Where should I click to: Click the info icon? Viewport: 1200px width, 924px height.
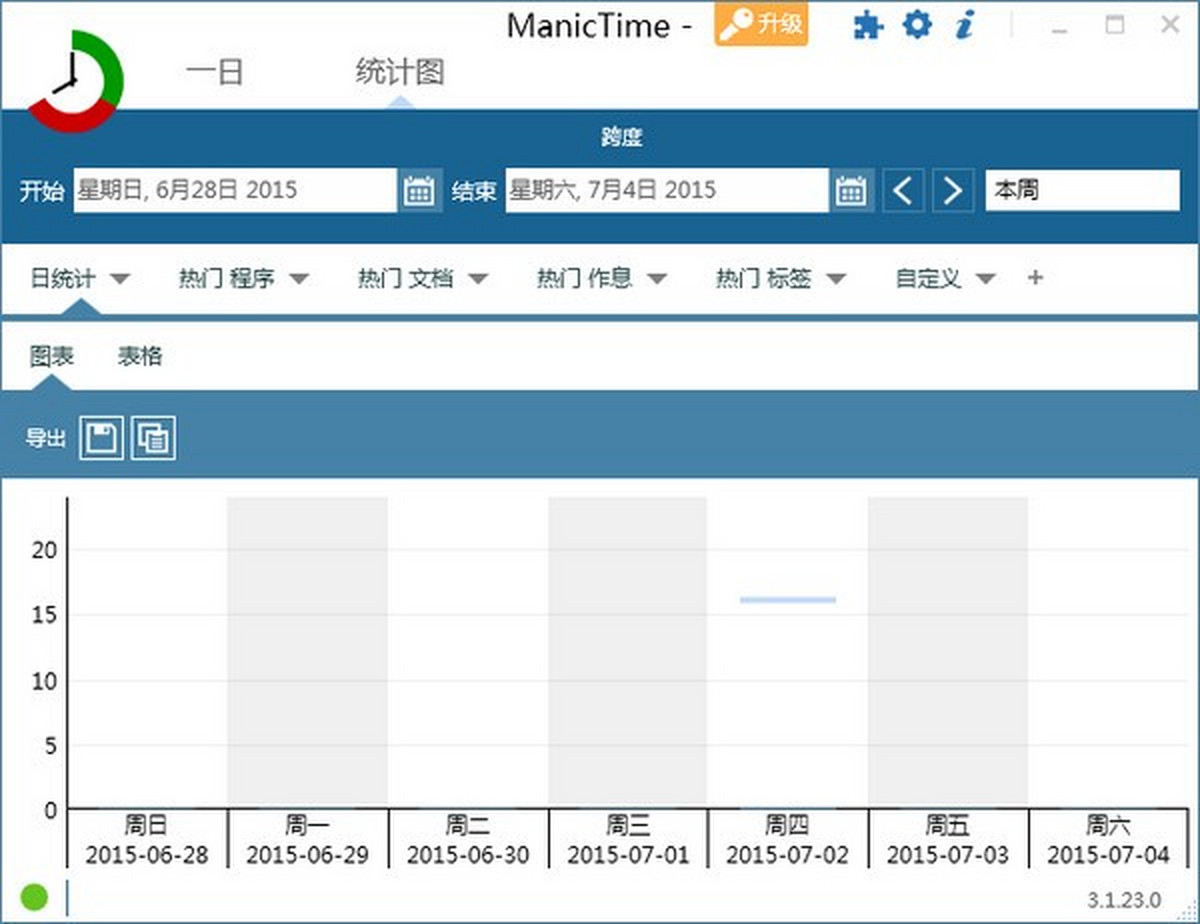tap(964, 26)
